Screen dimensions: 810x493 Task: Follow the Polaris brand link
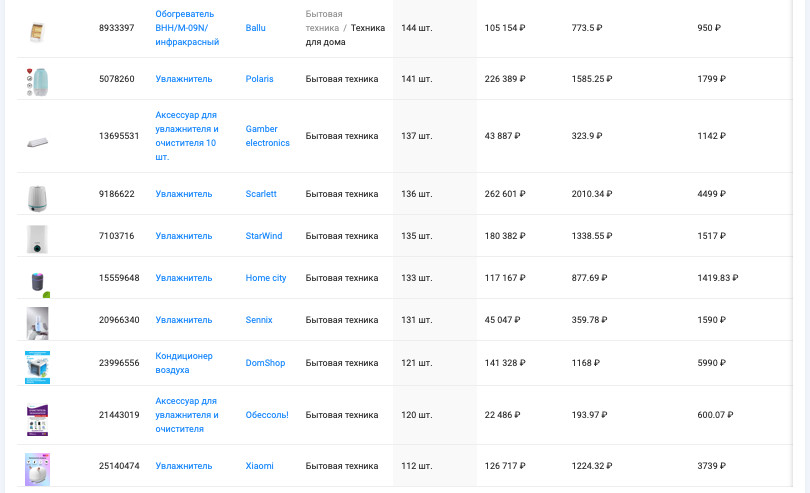coord(259,79)
